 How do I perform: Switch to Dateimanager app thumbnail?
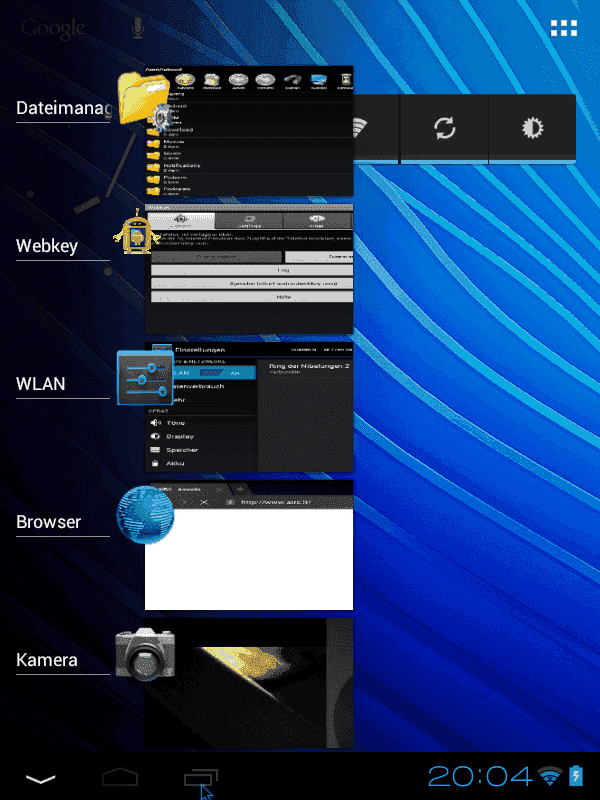[x=249, y=131]
